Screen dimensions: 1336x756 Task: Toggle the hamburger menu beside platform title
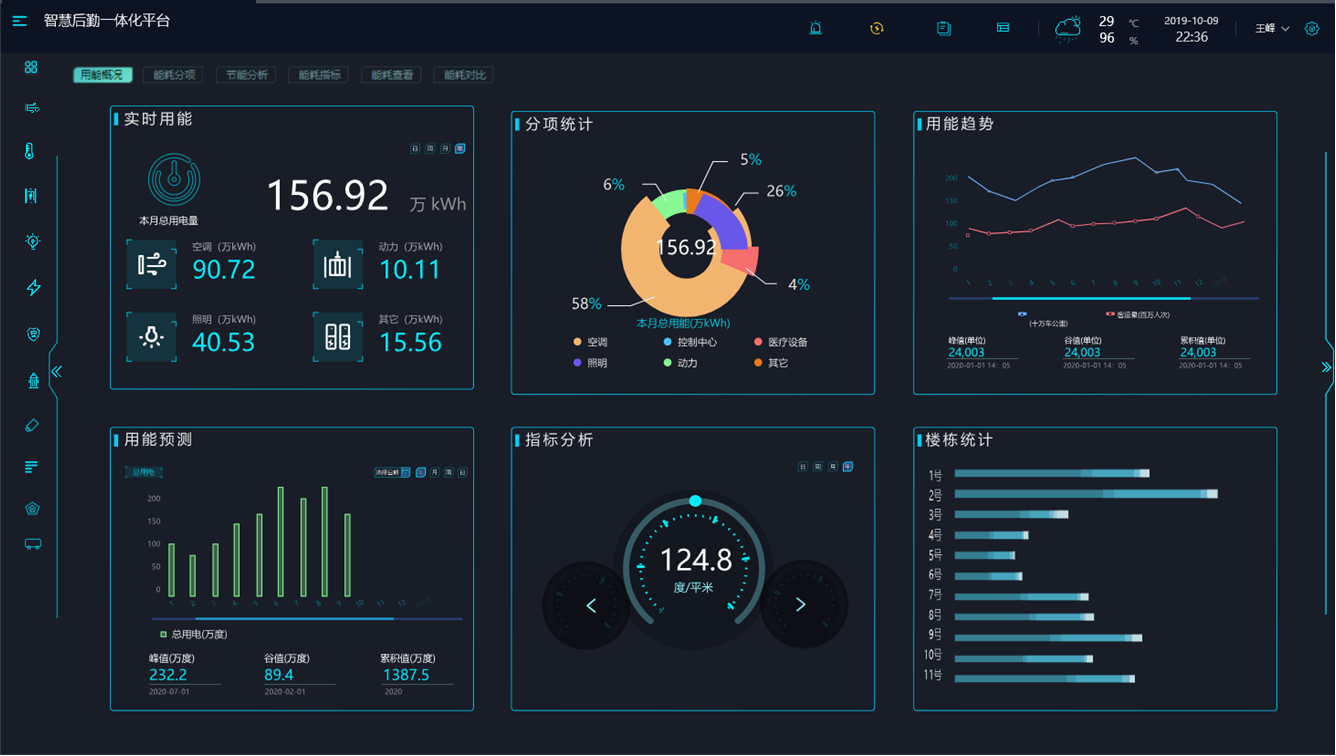(19, 21)
